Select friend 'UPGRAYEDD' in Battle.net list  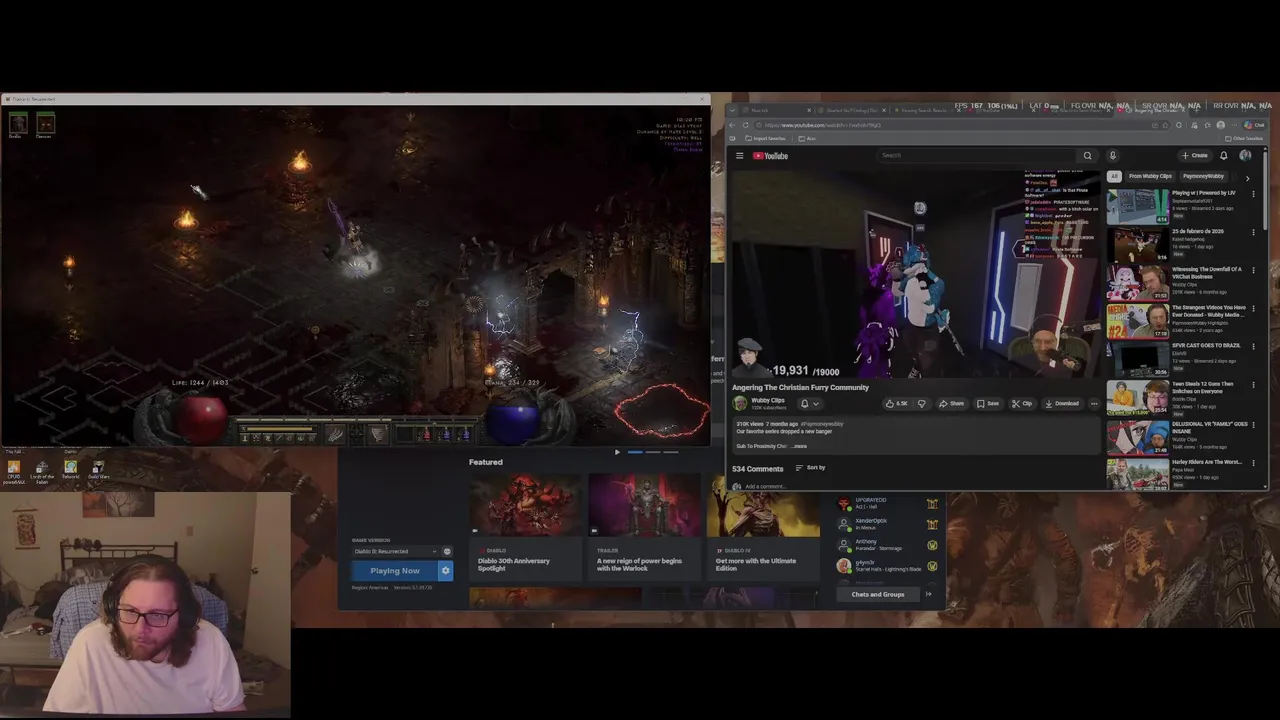click(888, 503)
